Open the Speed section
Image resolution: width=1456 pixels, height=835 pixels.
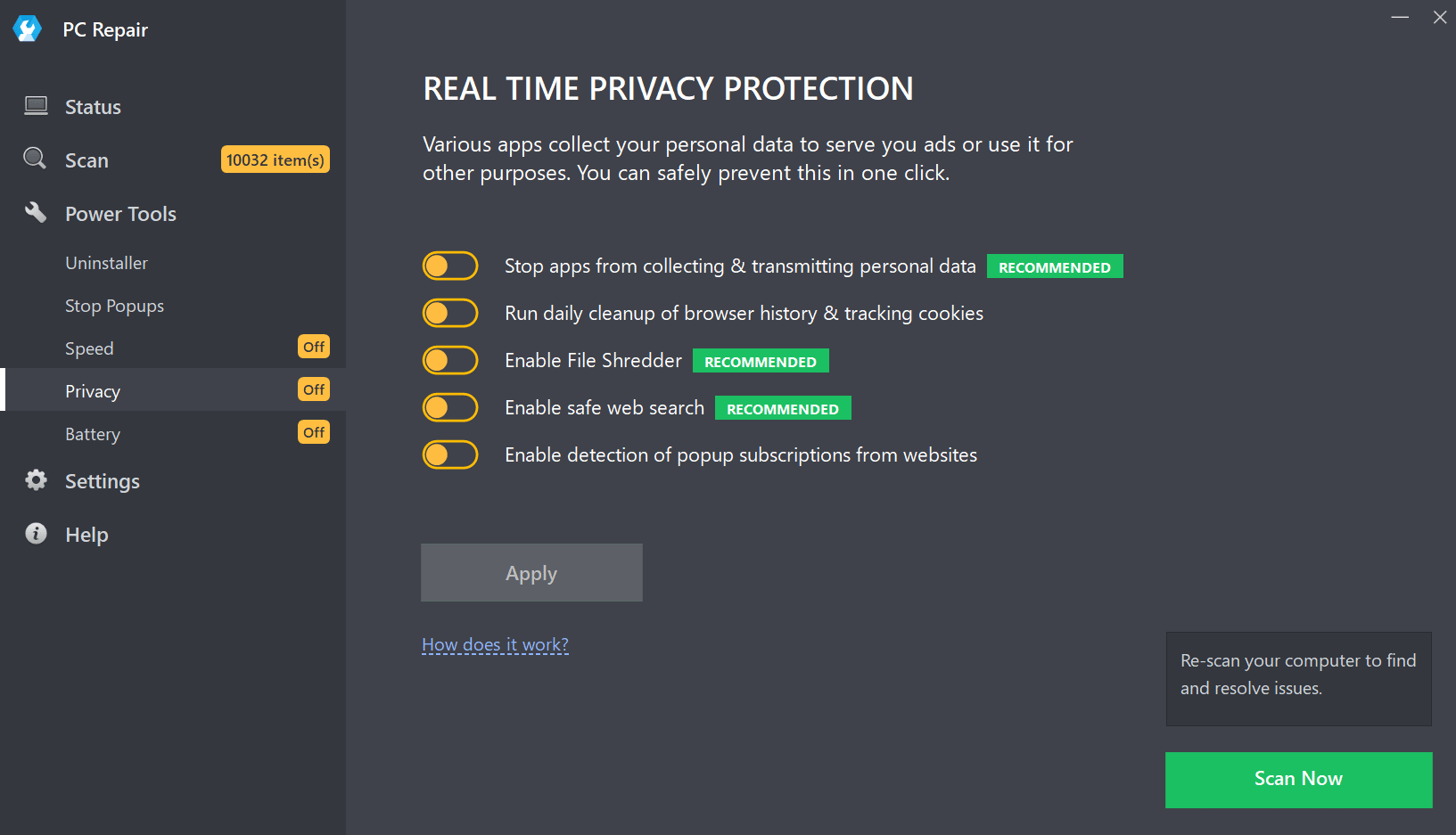click(89, 348)
